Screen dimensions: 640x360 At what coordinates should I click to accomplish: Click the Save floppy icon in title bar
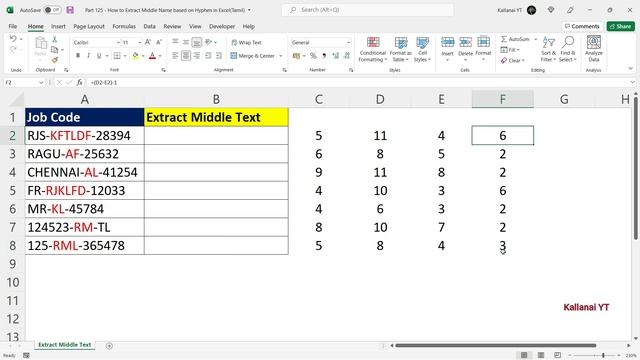pos(70,10)
